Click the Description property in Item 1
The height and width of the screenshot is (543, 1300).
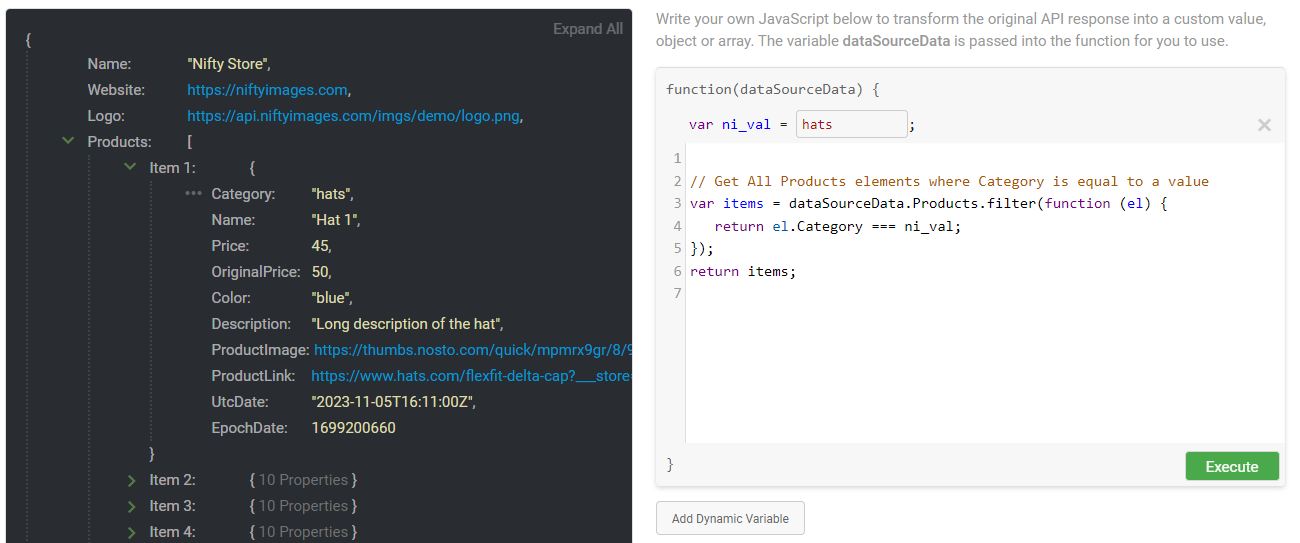251,324
